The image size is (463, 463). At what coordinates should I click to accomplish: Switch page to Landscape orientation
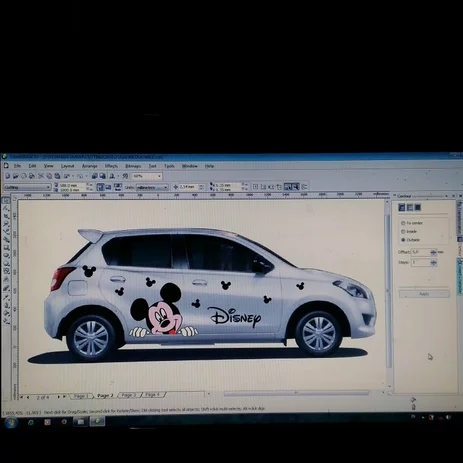(108, 187)
